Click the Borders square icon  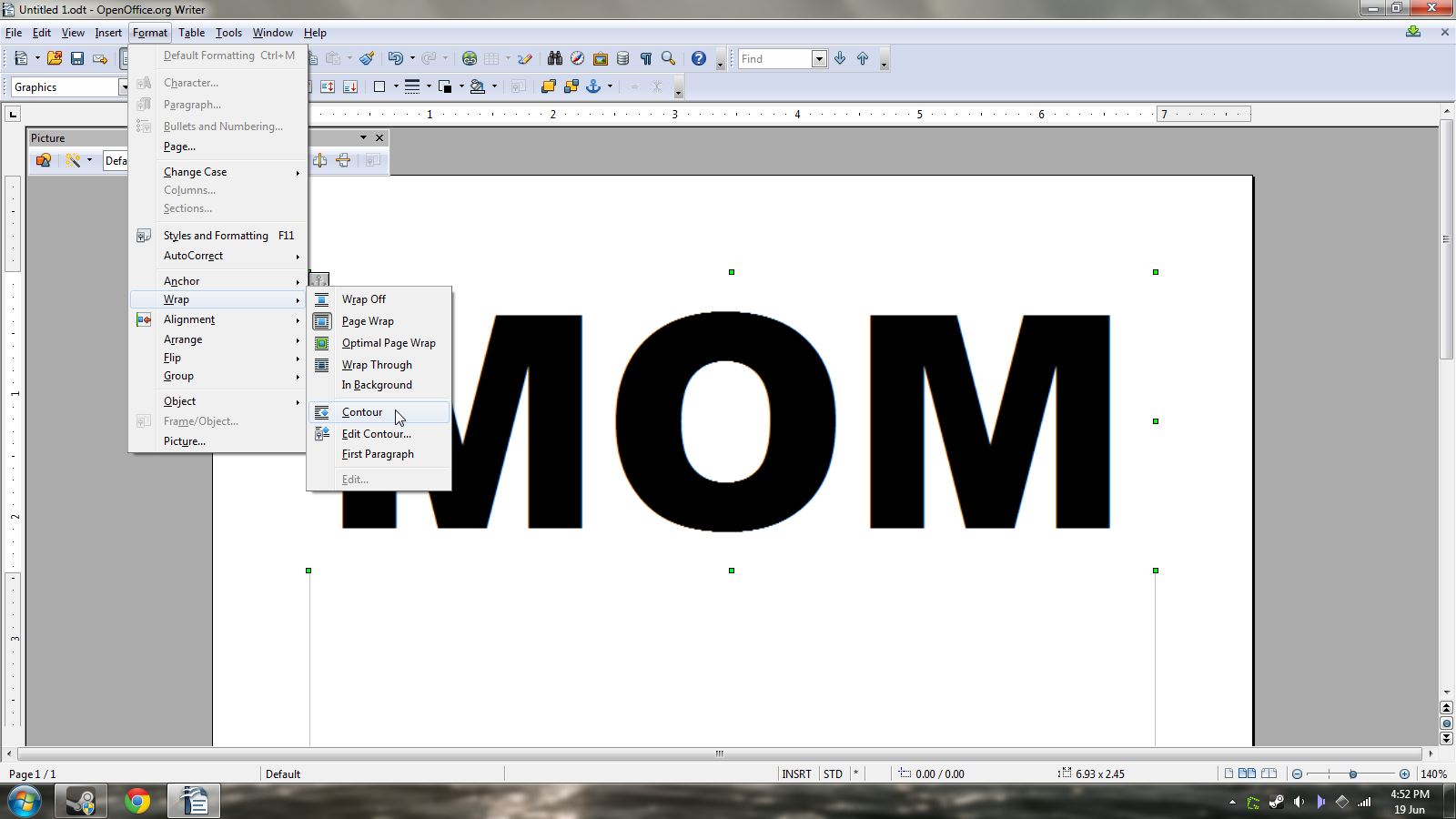(x=380, y=86)
